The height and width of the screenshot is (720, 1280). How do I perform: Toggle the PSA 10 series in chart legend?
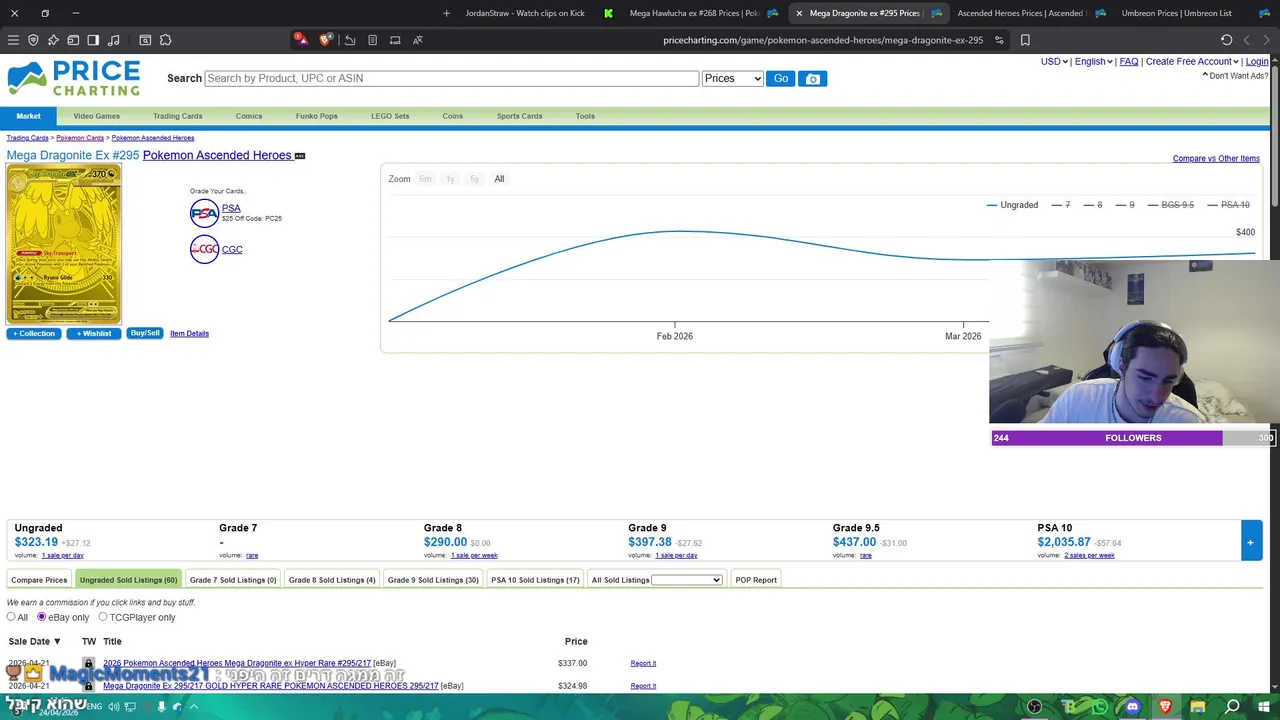(x=1228, y=205)
